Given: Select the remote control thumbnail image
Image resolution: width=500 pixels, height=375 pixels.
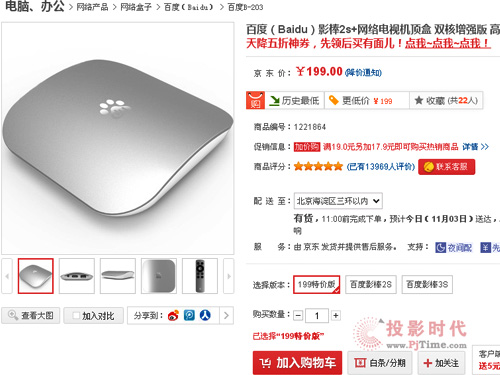Looking at the screenshot, I should tap(200, 276).
